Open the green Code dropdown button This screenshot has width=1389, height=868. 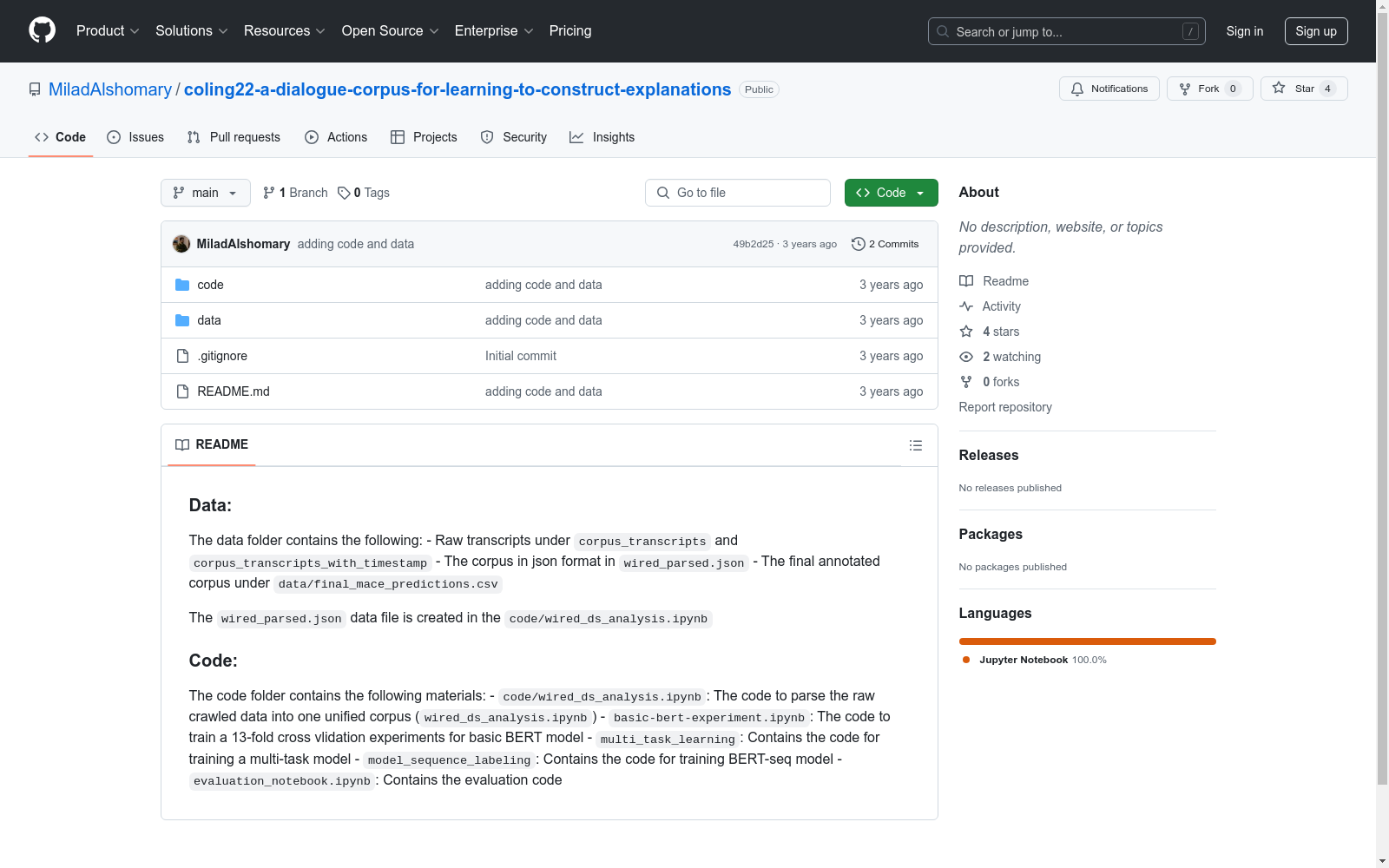click(x=892, y=193)
